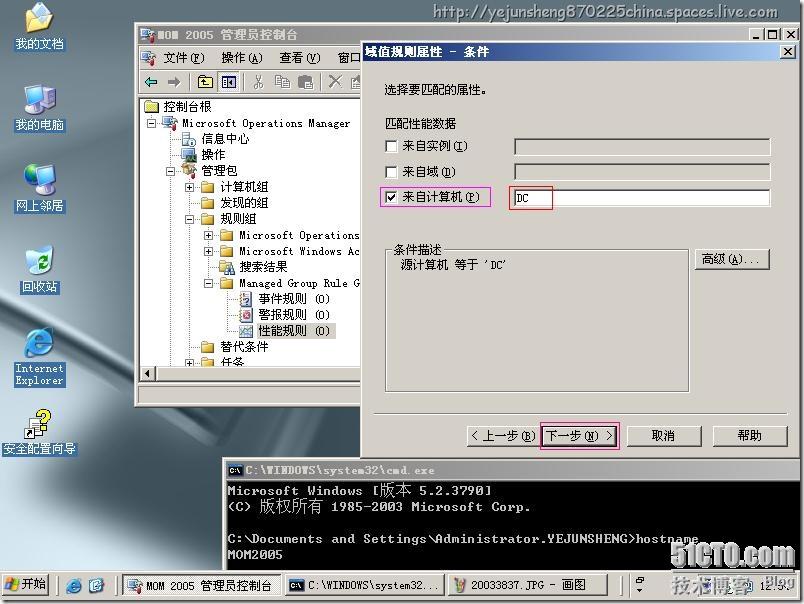
Task: Click the 帮助 button
Action: point(750,436)
